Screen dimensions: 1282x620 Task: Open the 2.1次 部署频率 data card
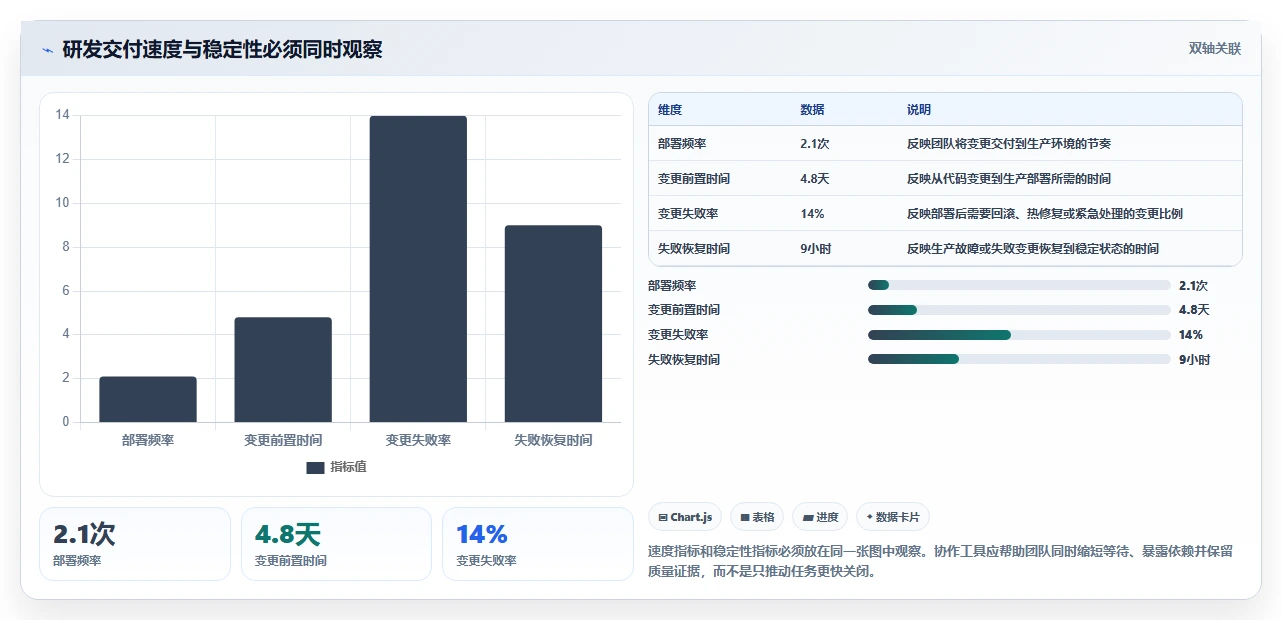pos(135,544)
